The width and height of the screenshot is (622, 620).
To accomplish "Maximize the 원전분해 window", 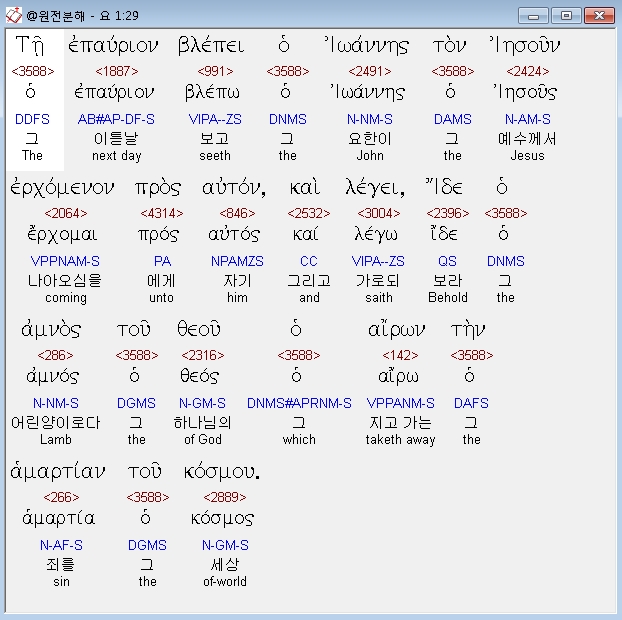I will click(566, 16).
